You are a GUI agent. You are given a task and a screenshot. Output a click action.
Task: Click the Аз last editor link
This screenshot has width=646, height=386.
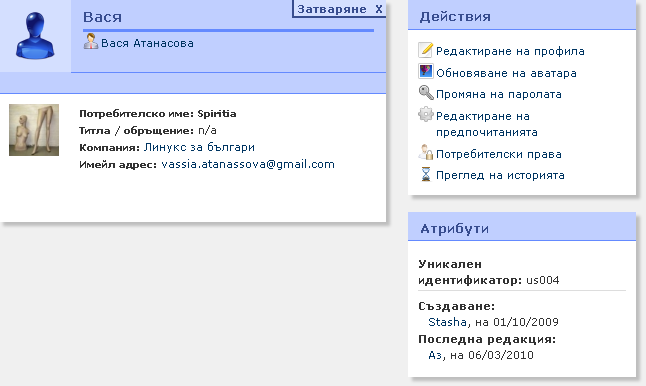pos(435,355)
